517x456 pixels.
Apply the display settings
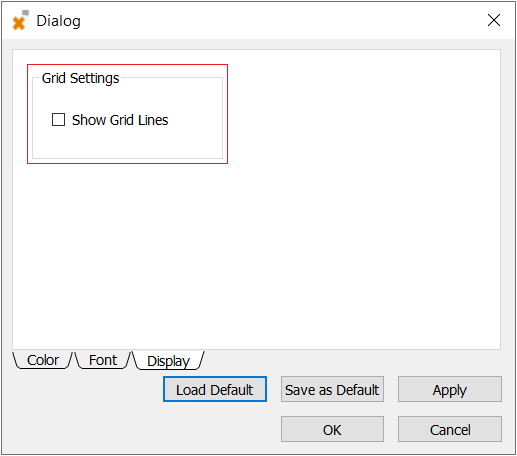[x=450, y=389]
